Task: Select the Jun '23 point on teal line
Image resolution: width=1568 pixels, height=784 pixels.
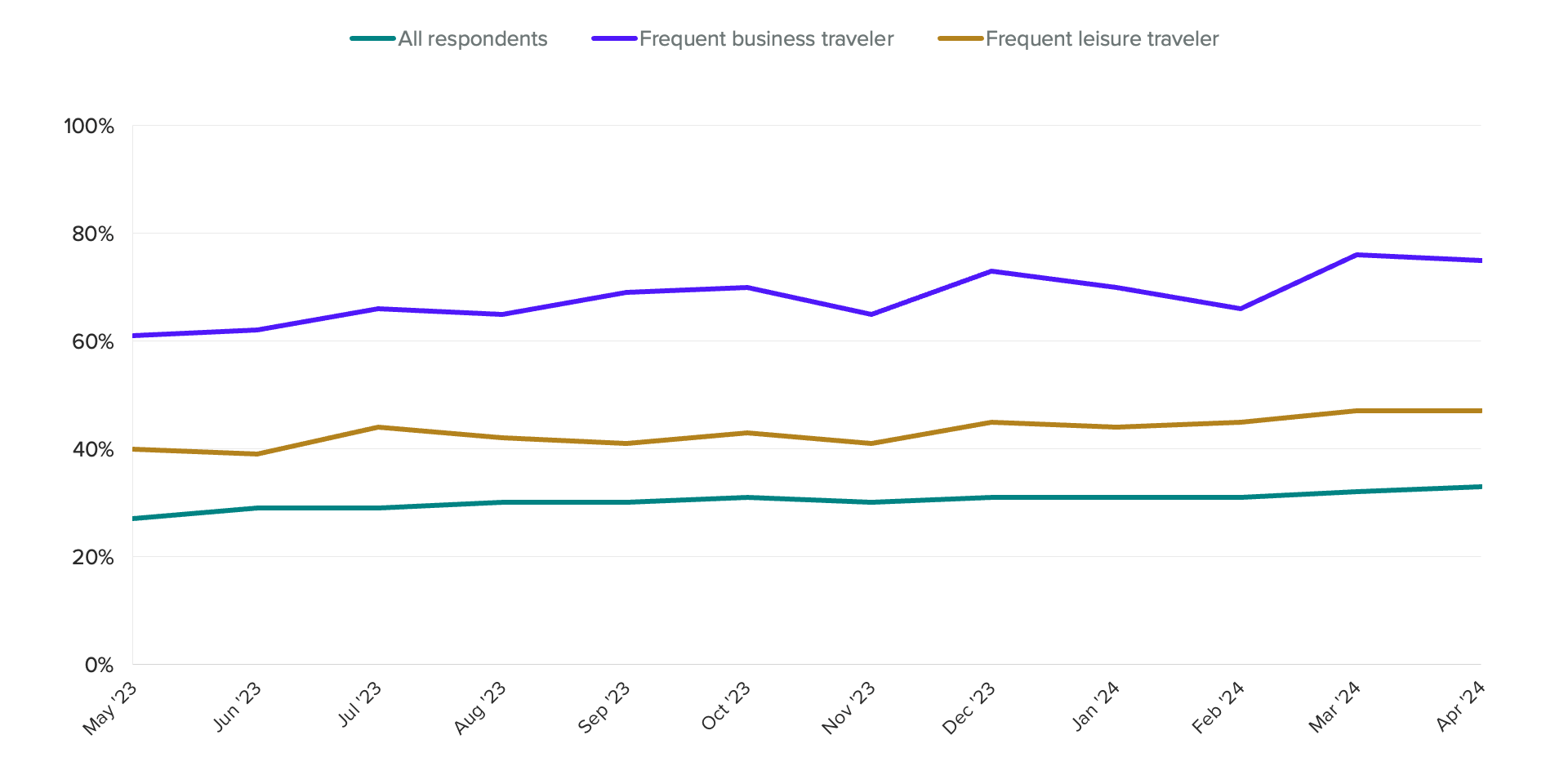Action: (x=256, y=508)
